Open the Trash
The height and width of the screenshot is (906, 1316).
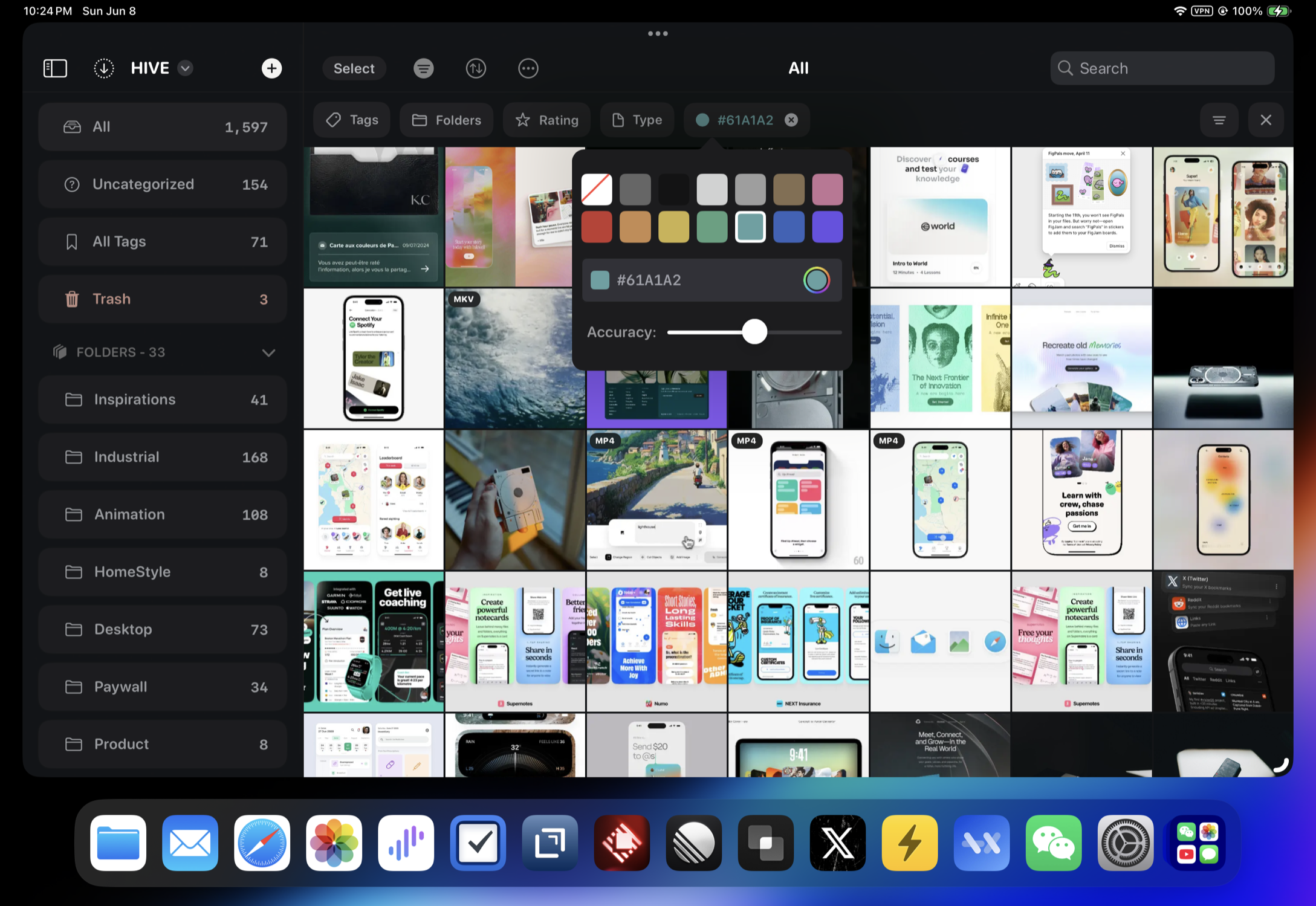click(162, 299)
